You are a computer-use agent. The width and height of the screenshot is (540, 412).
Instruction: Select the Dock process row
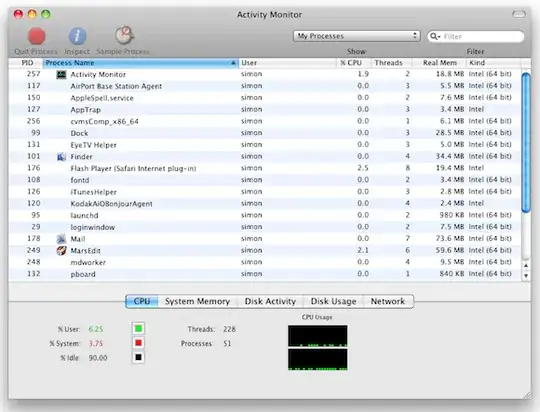(x=264, y=133)
